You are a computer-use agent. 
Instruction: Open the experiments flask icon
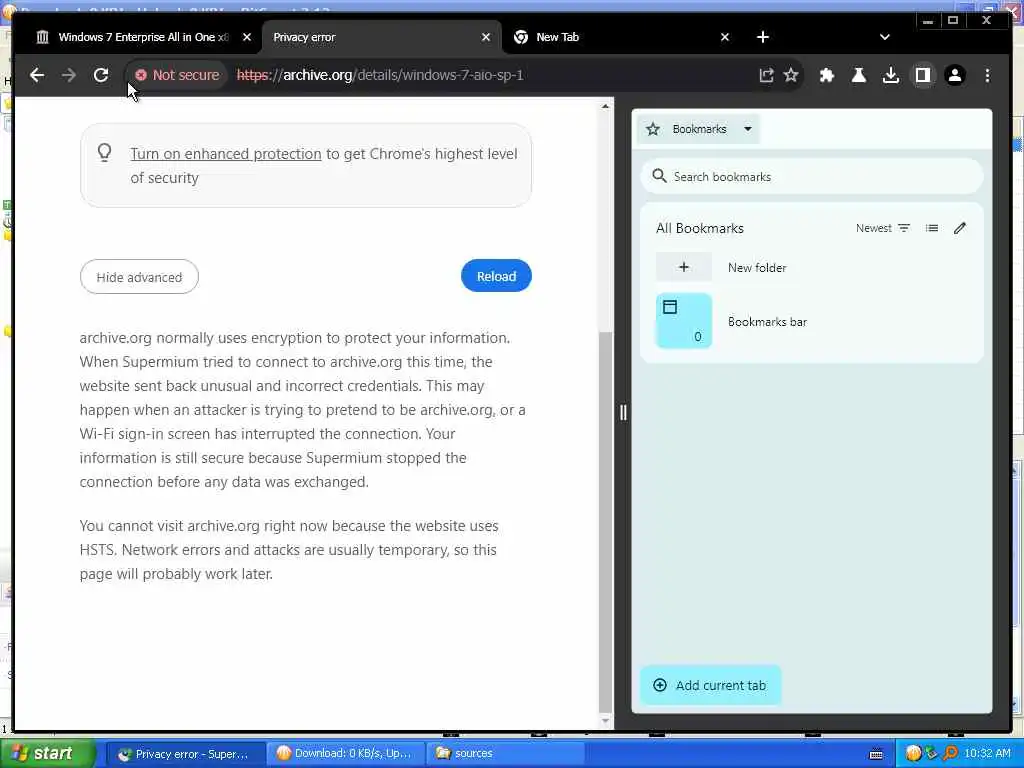859,75
